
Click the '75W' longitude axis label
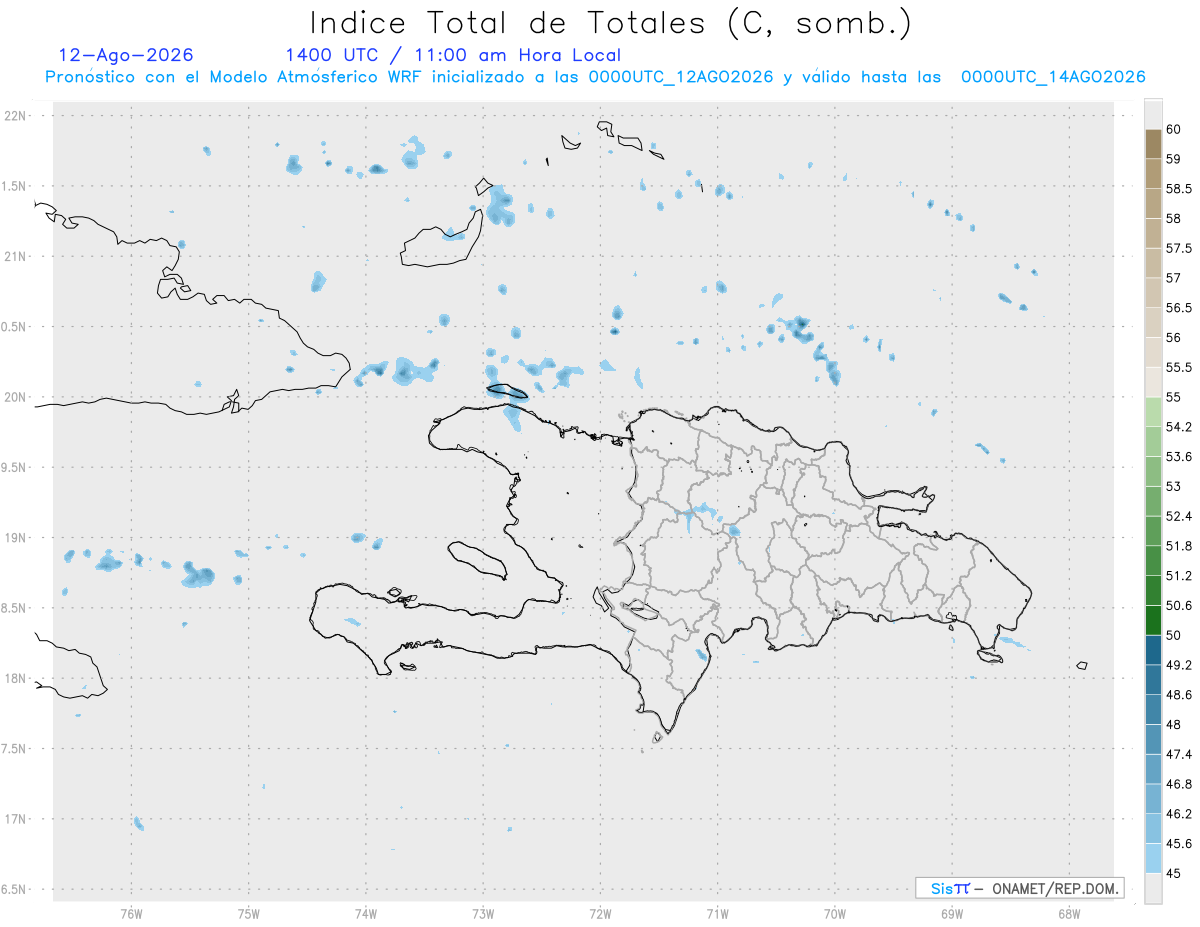point(249,914)
